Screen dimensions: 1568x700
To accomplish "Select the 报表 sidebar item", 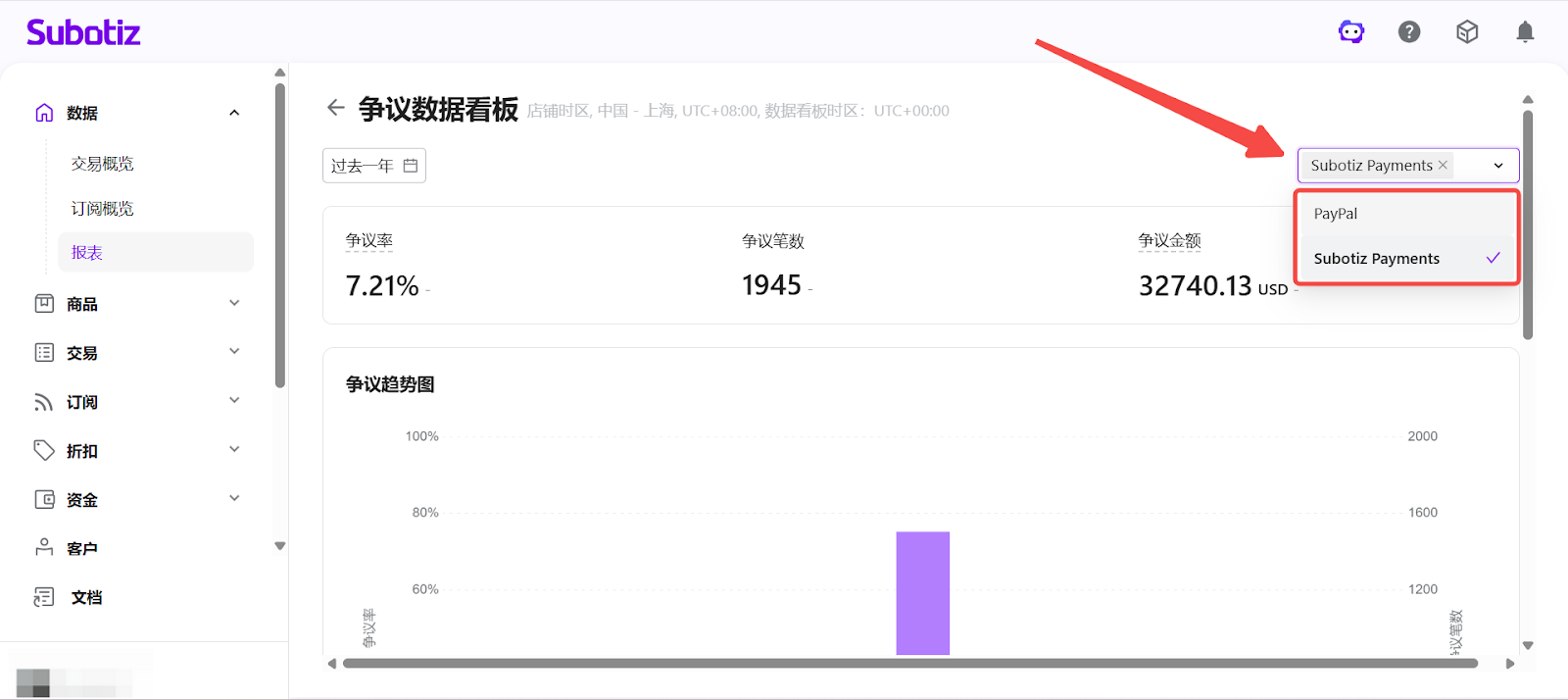I will pos(87,253).
